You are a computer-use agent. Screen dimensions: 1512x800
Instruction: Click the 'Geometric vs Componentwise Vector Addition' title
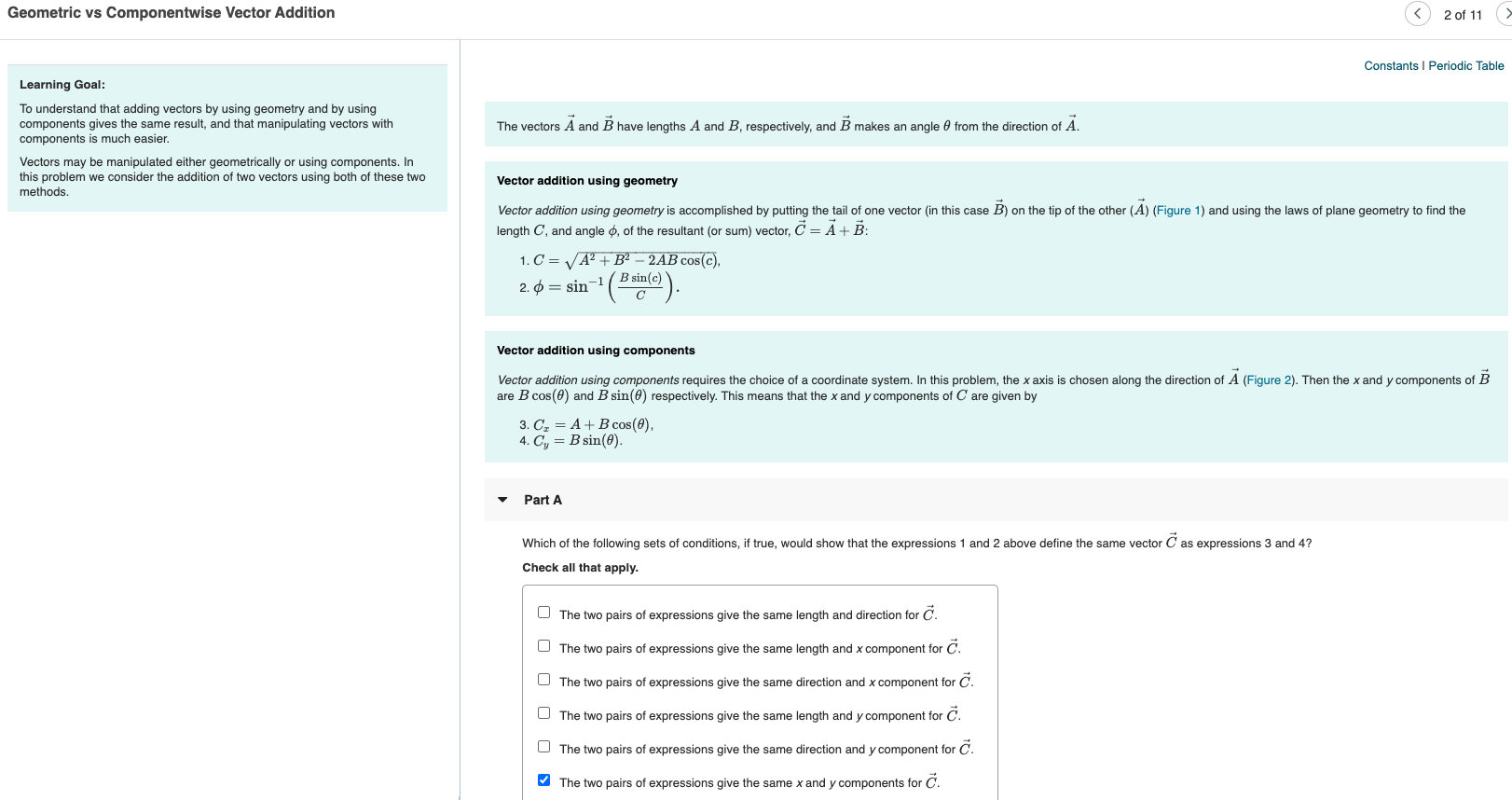pos(172,13)
